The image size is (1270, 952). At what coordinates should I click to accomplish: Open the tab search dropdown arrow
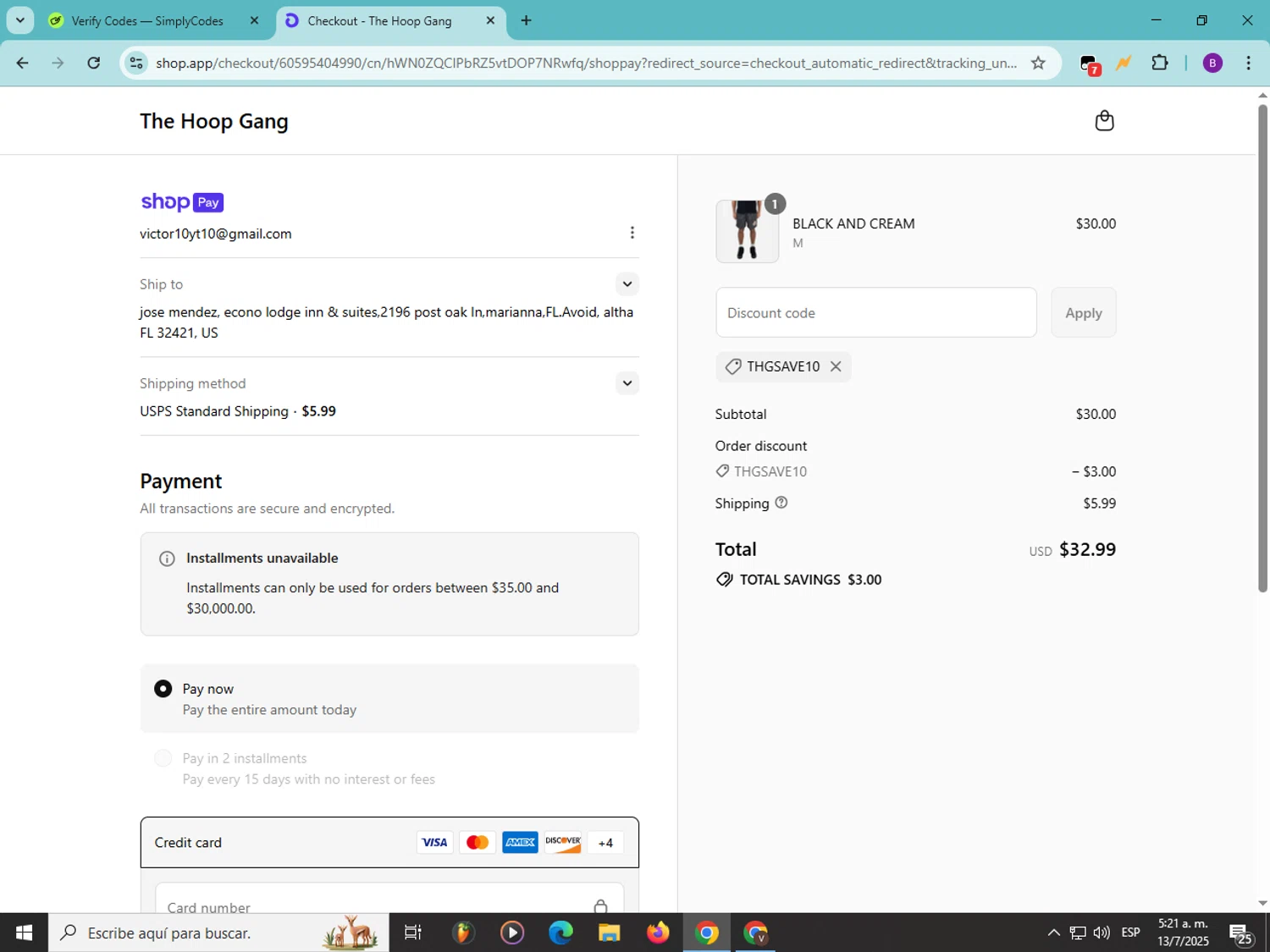[x=19, y=20]
